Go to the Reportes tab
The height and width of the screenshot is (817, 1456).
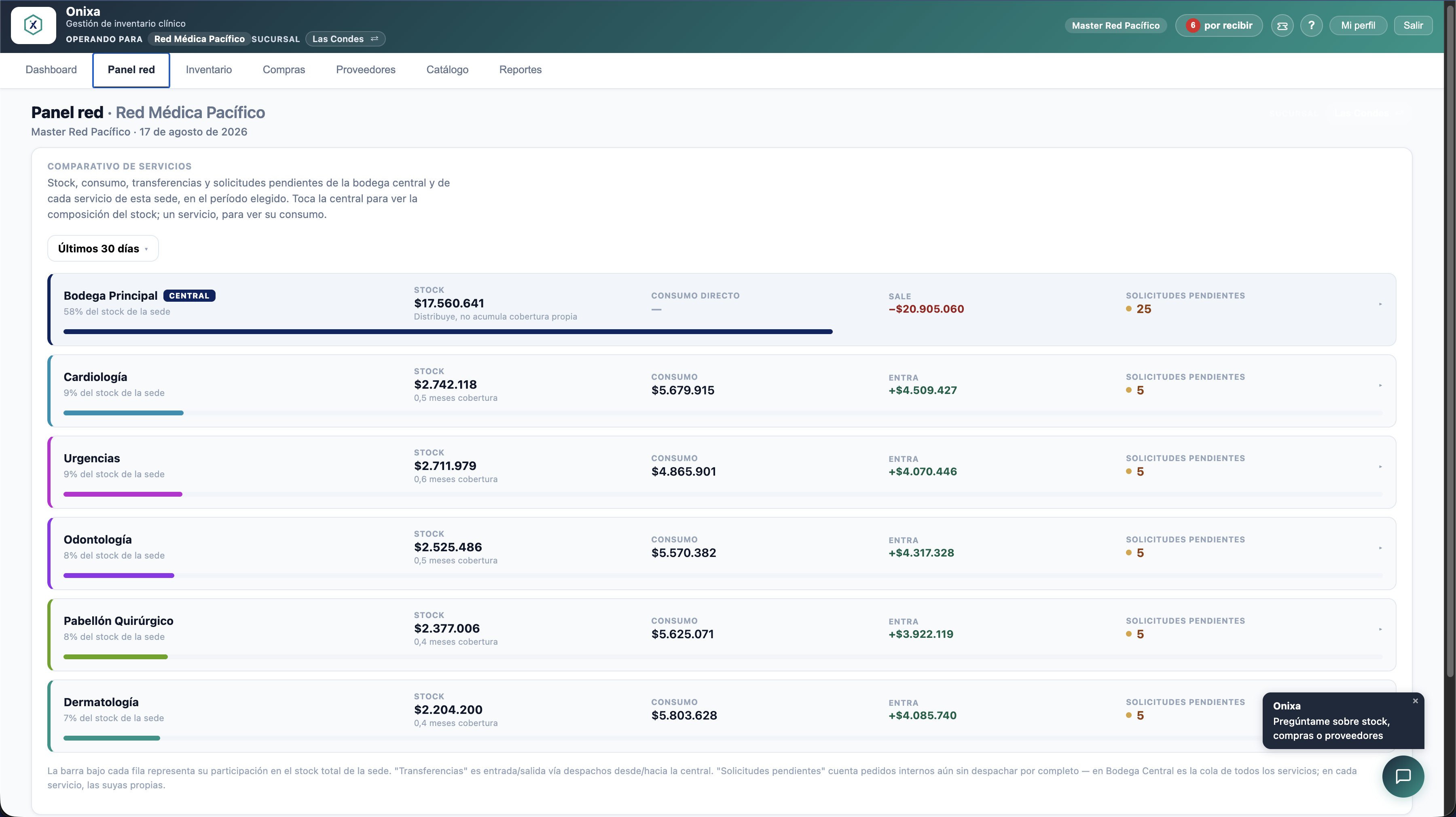[520, 70]
